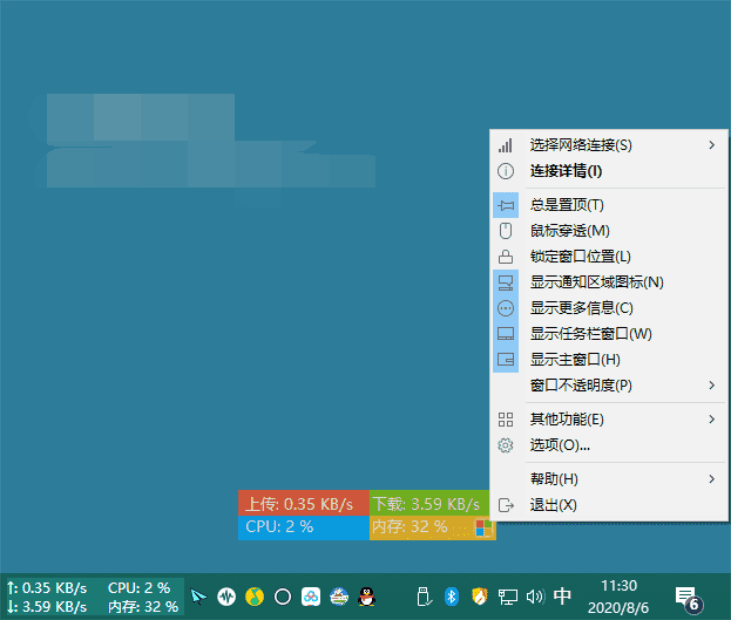This screenshot has width=731, height=620.
Task: Click the yellow-green globe tray icon
Action: (255, 597)
